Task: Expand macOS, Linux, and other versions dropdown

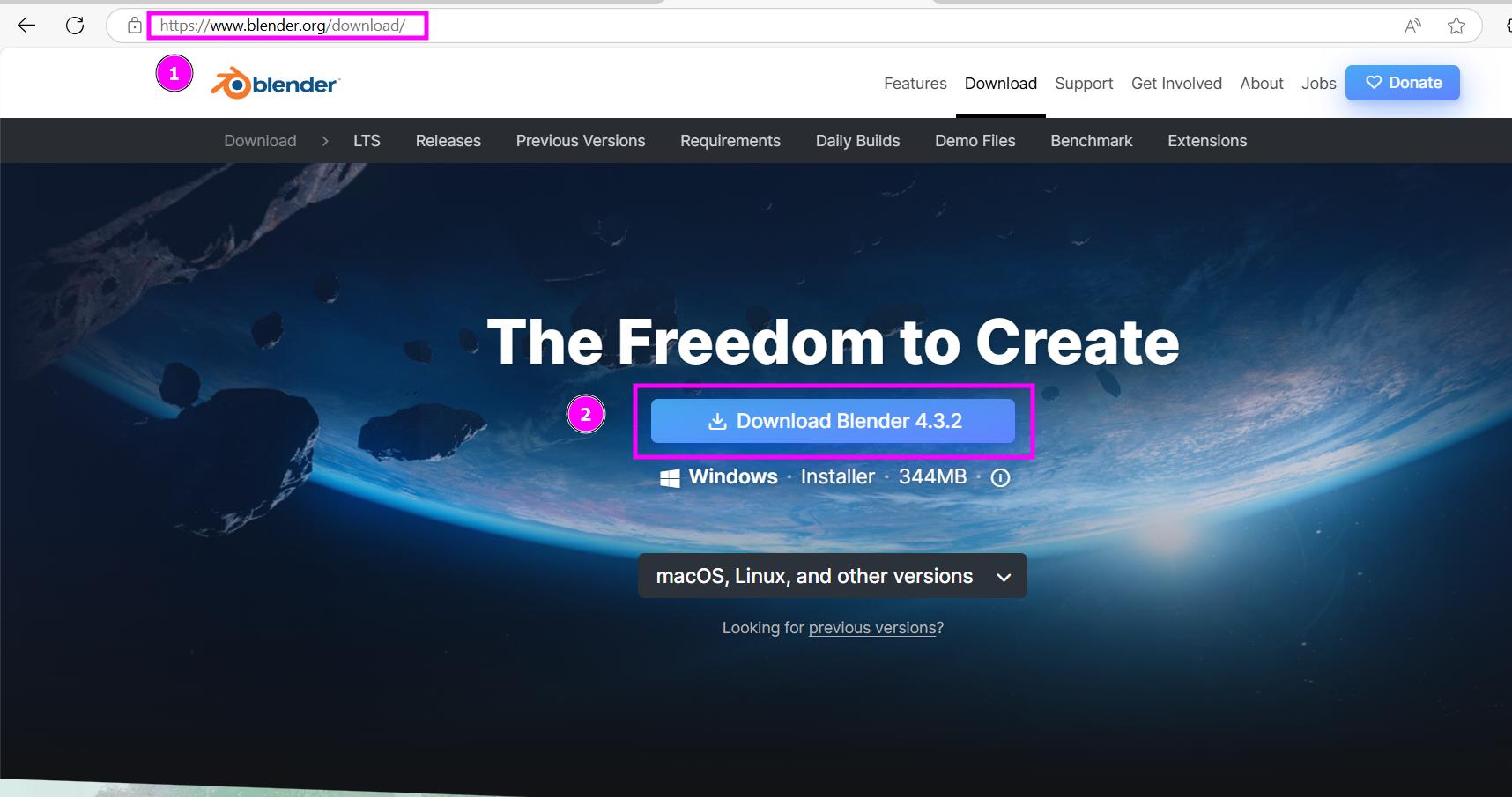Action: (833, 576)
